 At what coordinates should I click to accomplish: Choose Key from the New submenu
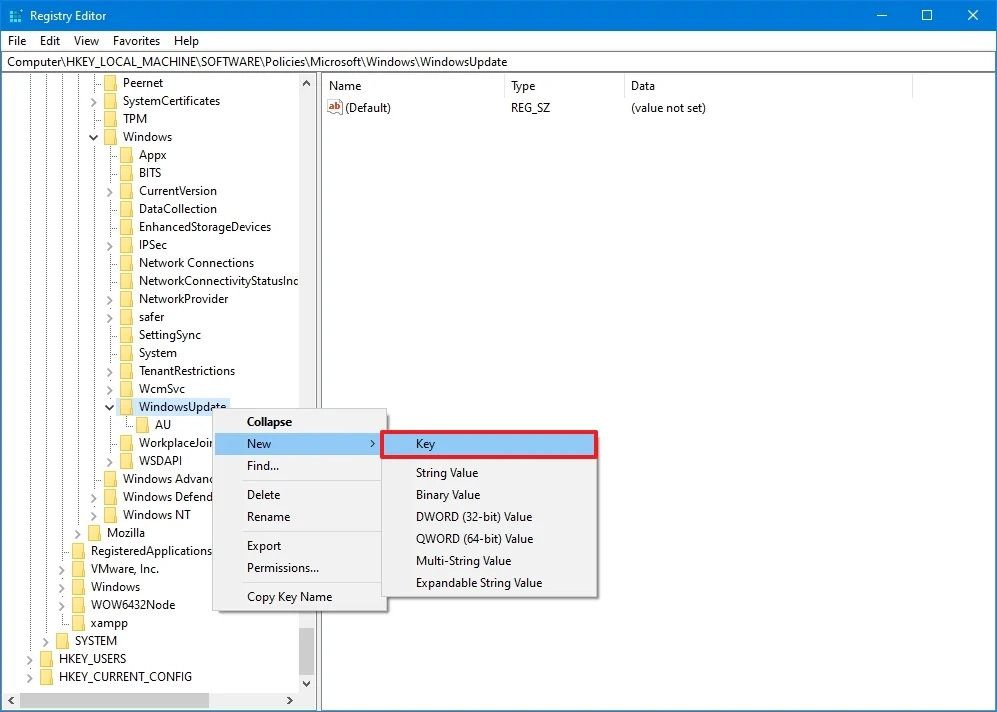(x=489, y=444)
